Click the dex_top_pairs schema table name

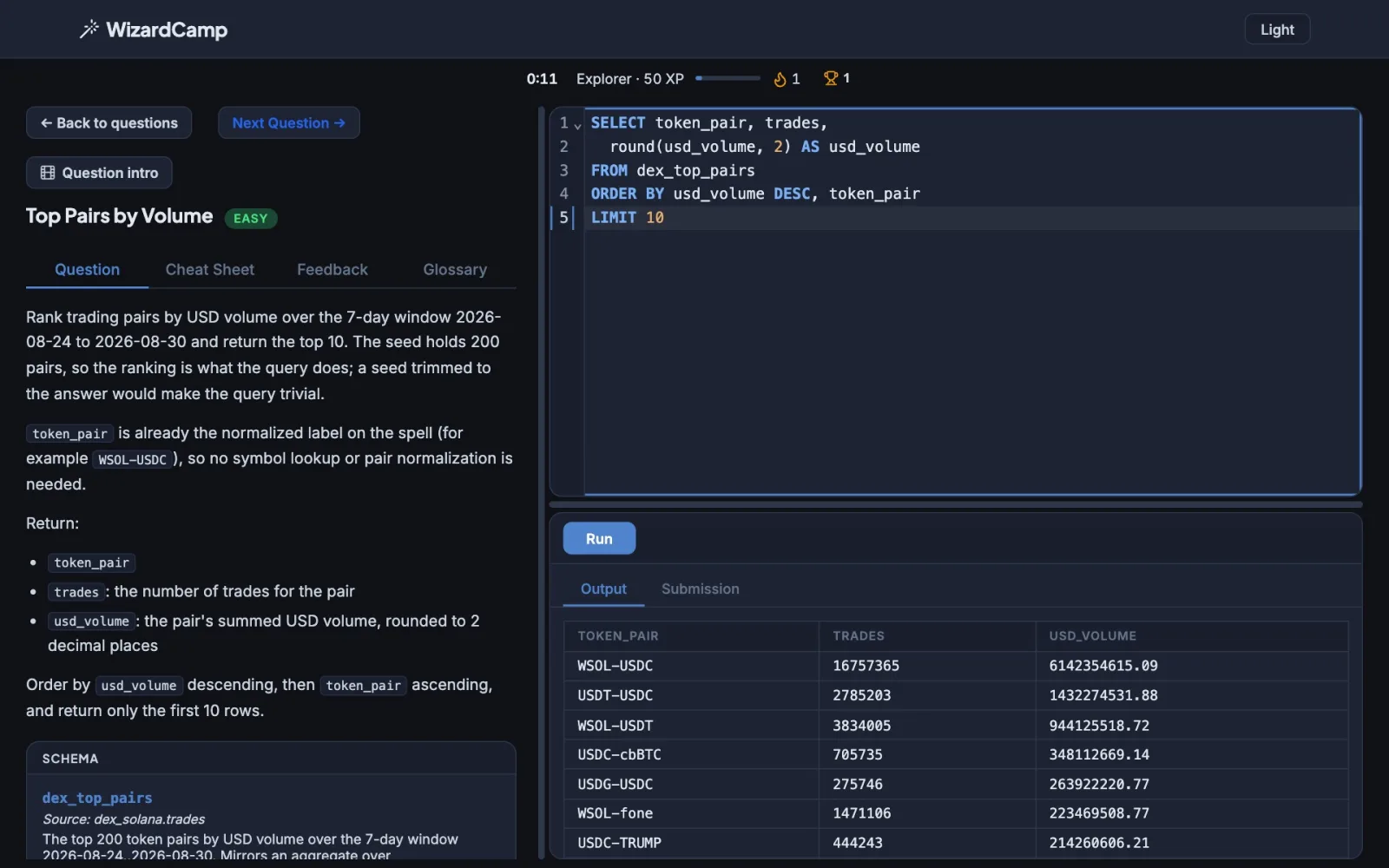click(x=97, y=798)
